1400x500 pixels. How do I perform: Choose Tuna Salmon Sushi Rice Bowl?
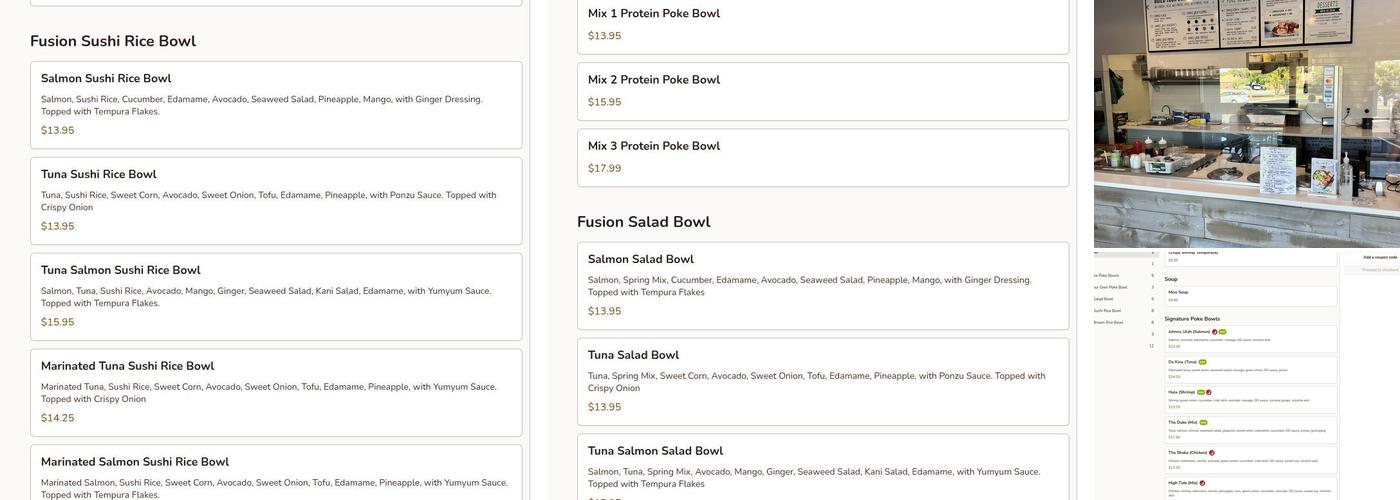[x=121, y=271]
